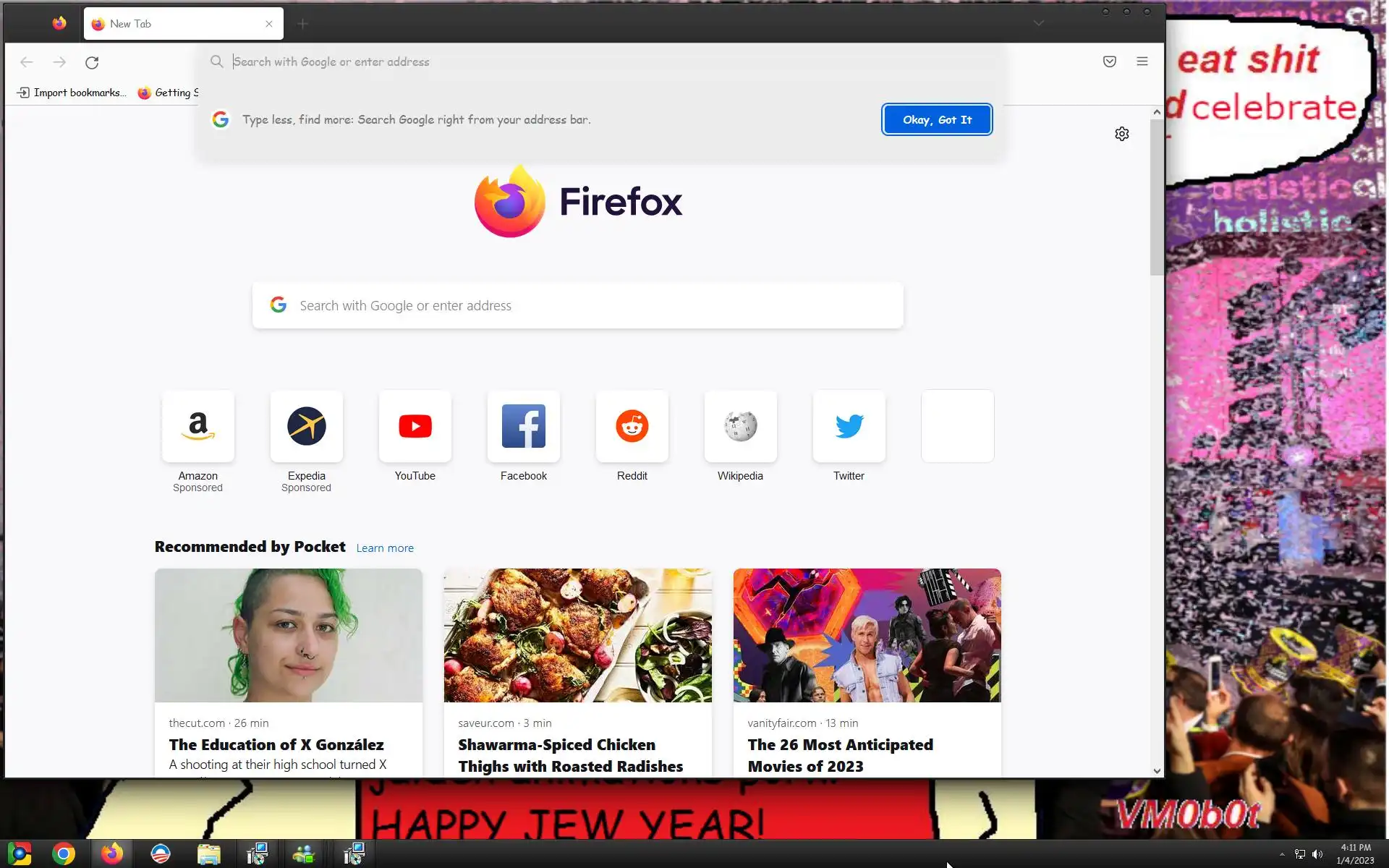
Task: Show hidden system tray icons
Action: [1282, 854]
